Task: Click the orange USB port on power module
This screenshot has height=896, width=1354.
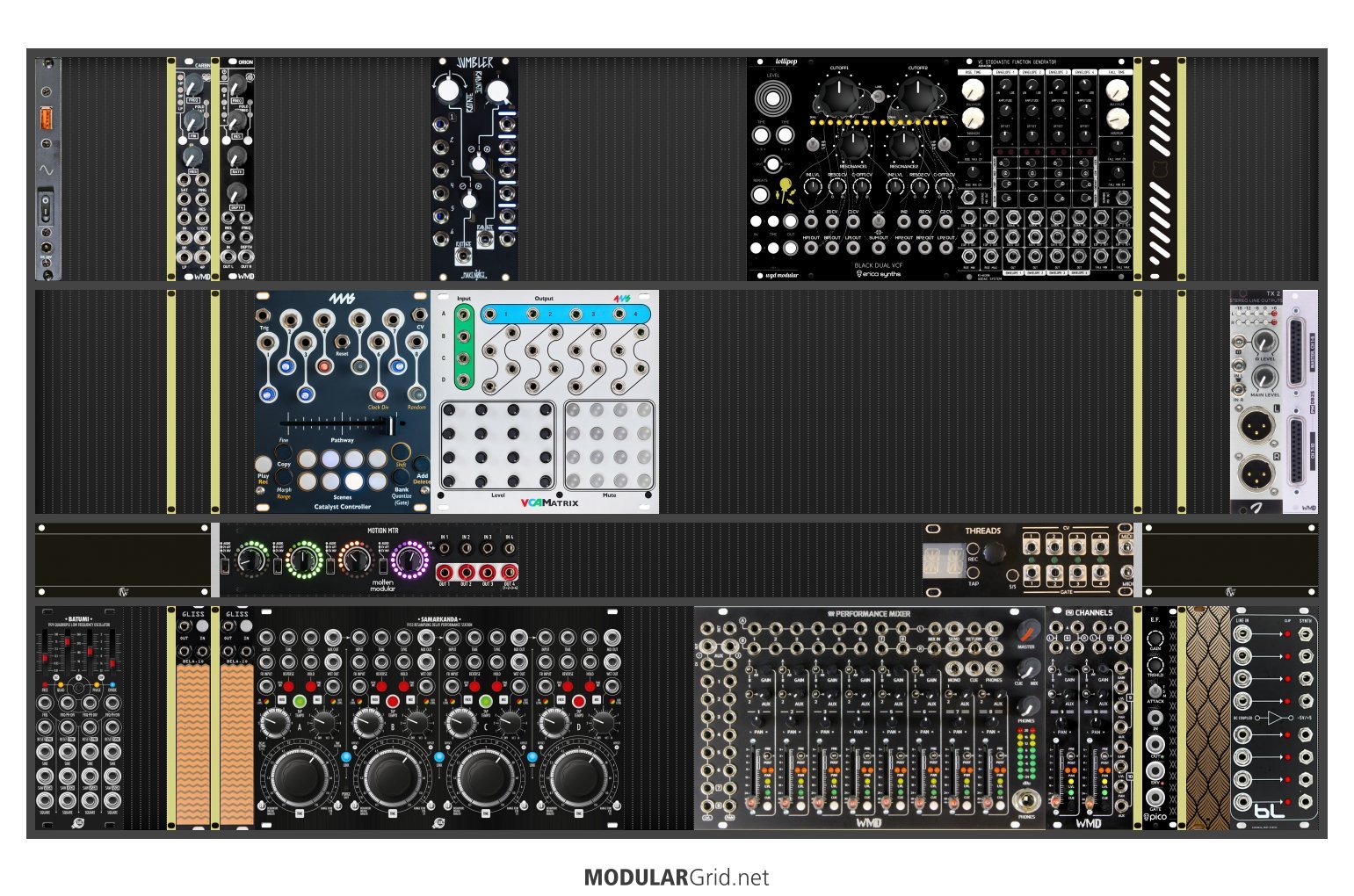Action: click(47, 118)
